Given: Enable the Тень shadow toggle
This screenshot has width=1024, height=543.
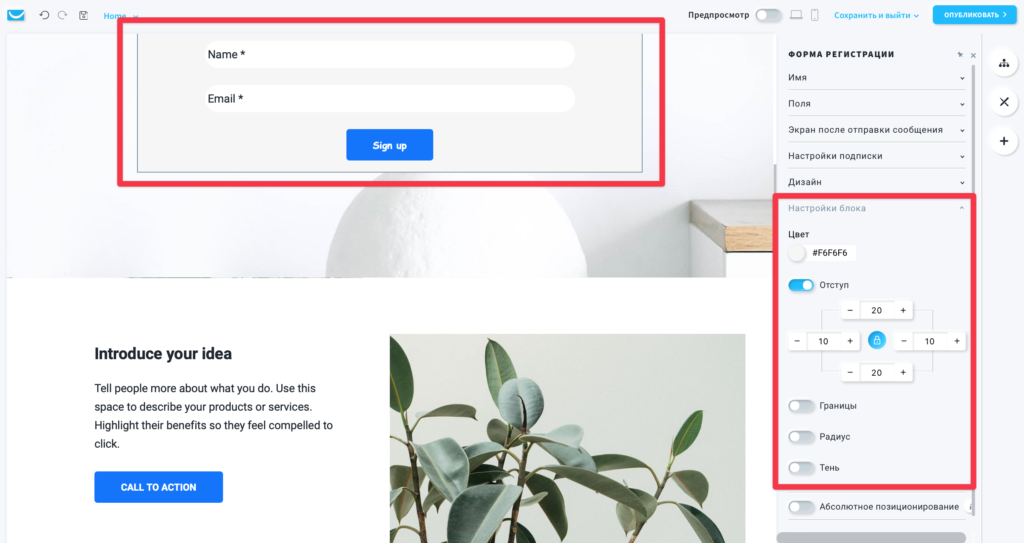Looking at the screenshot, I should tap(801, 468).
